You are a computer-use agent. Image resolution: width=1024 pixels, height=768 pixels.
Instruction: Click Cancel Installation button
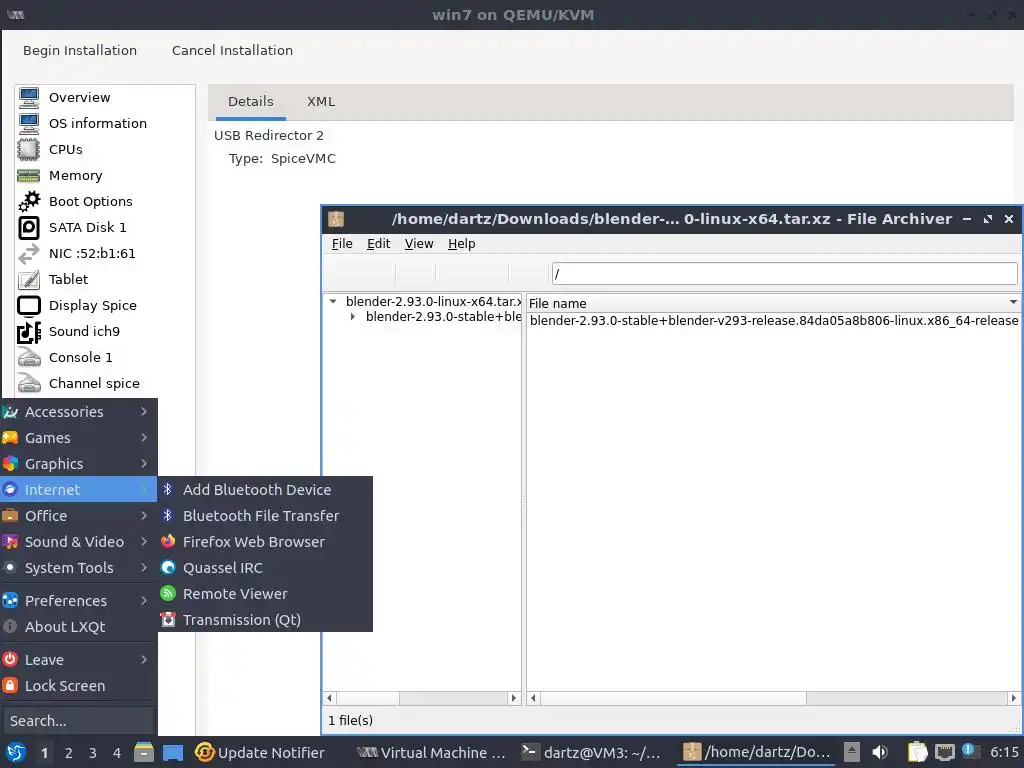[232, 50]
